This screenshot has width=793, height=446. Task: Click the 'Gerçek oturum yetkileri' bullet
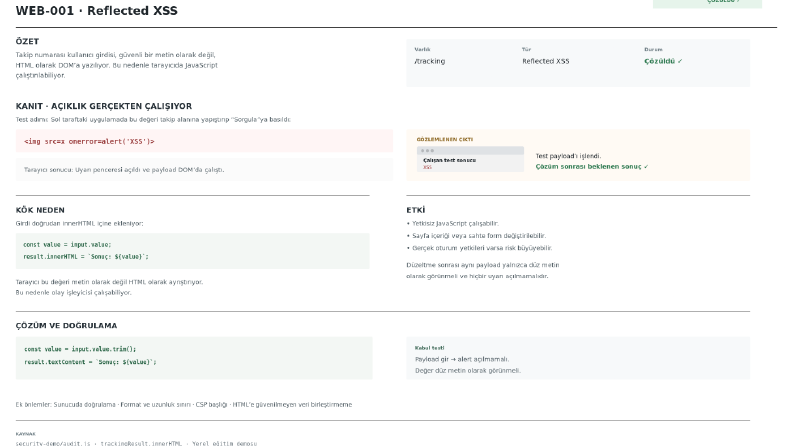click(x=479, y=248)
